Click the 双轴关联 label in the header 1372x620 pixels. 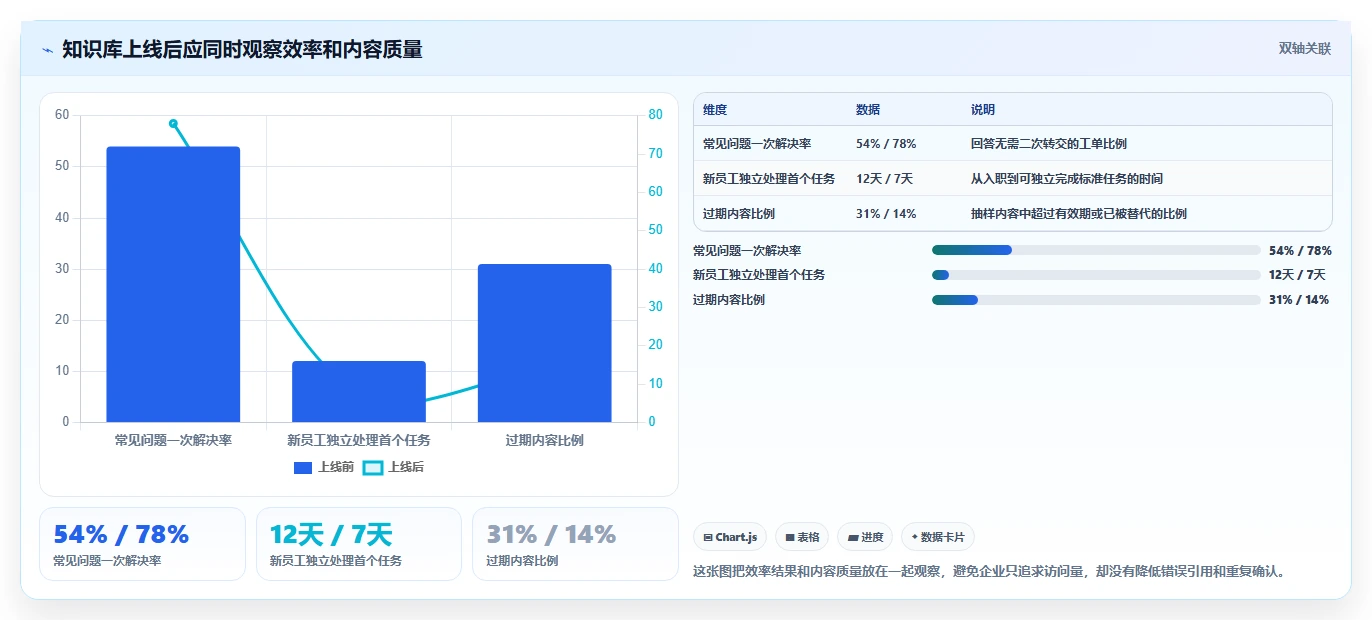pyautogui.click(x=1305, y=48)
